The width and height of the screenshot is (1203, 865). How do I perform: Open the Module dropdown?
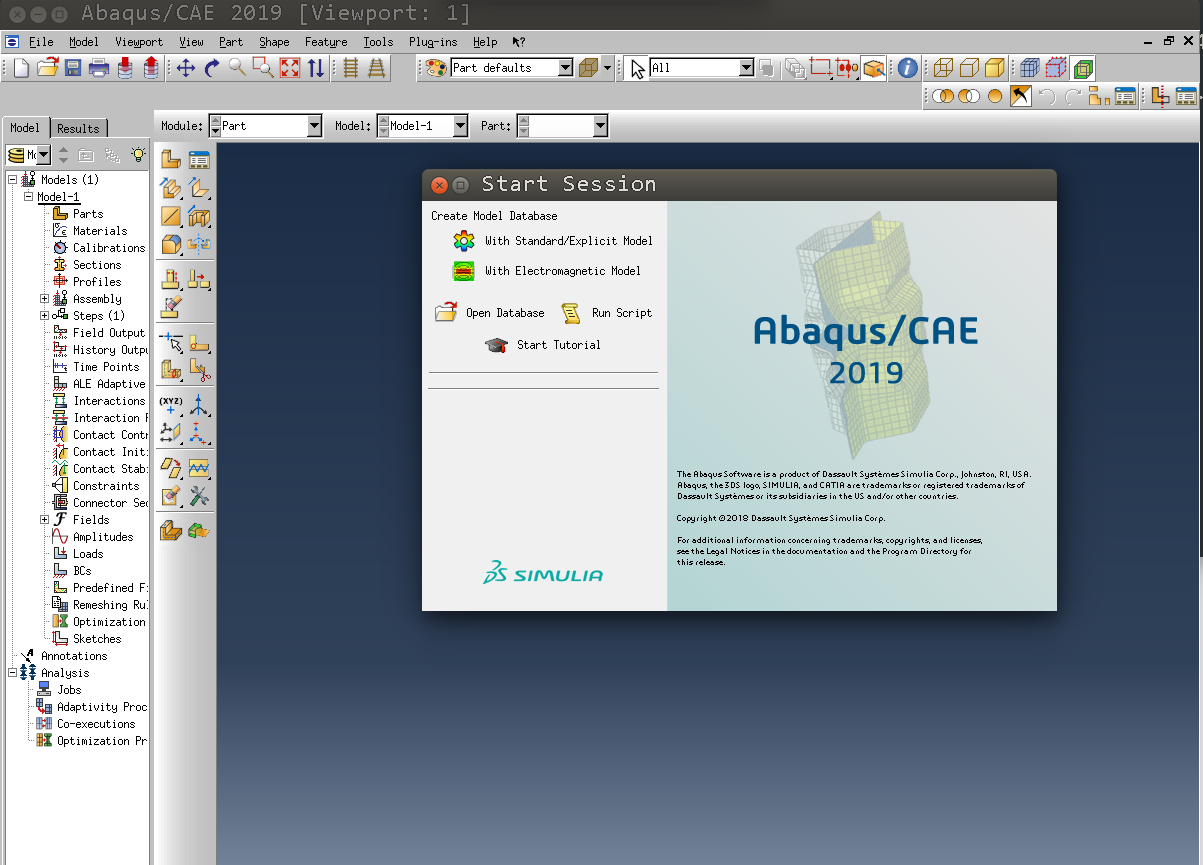(314, 126)
